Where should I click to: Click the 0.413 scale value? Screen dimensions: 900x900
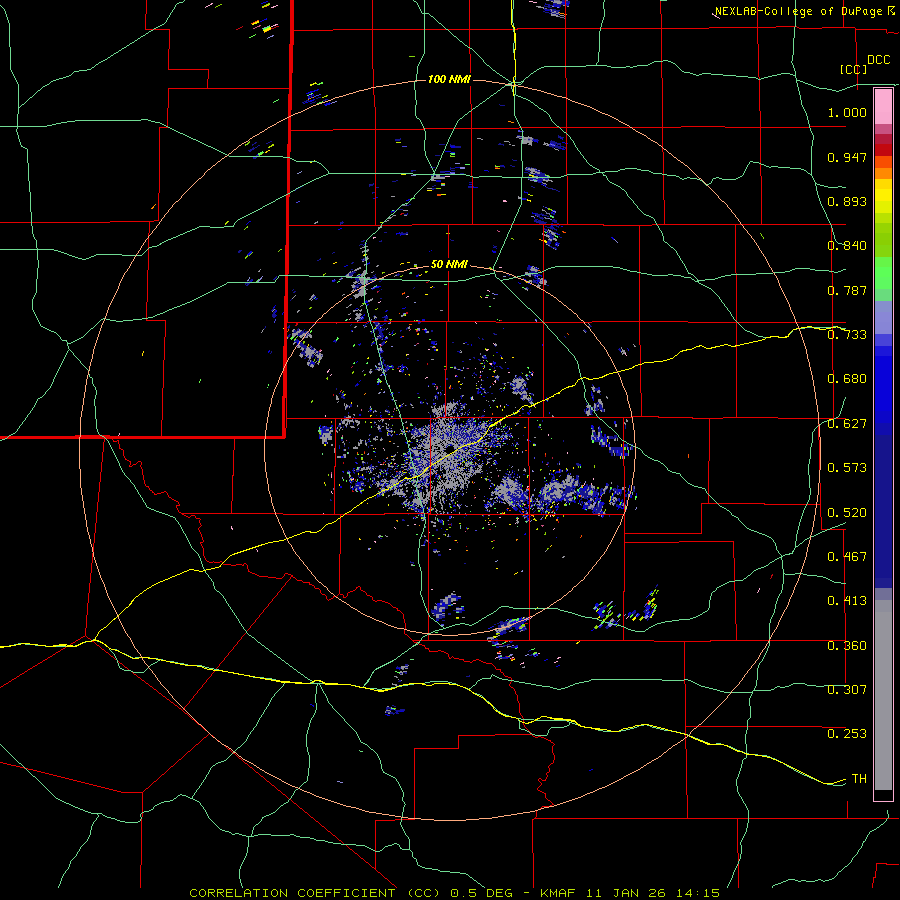tap(847, 601)
